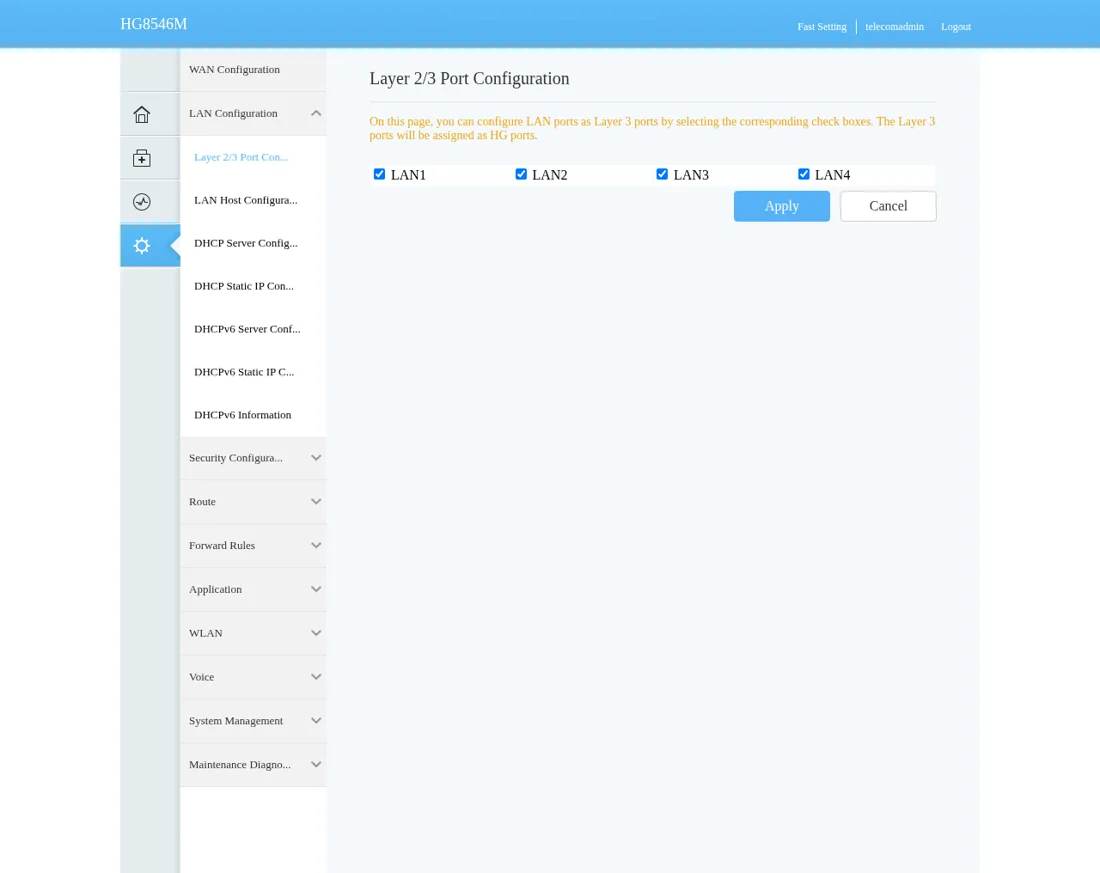Open LAN Host Configuration submenu
1100x873 pixels.
(253, 200)
